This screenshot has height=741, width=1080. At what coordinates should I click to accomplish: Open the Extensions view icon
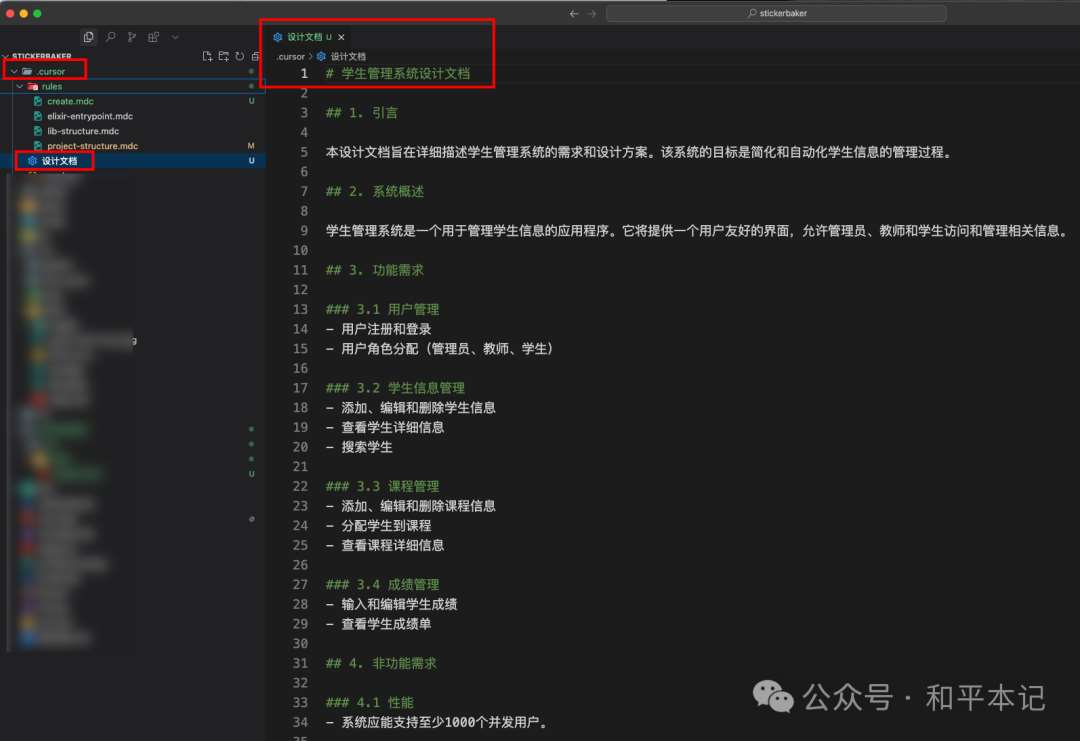152,36
